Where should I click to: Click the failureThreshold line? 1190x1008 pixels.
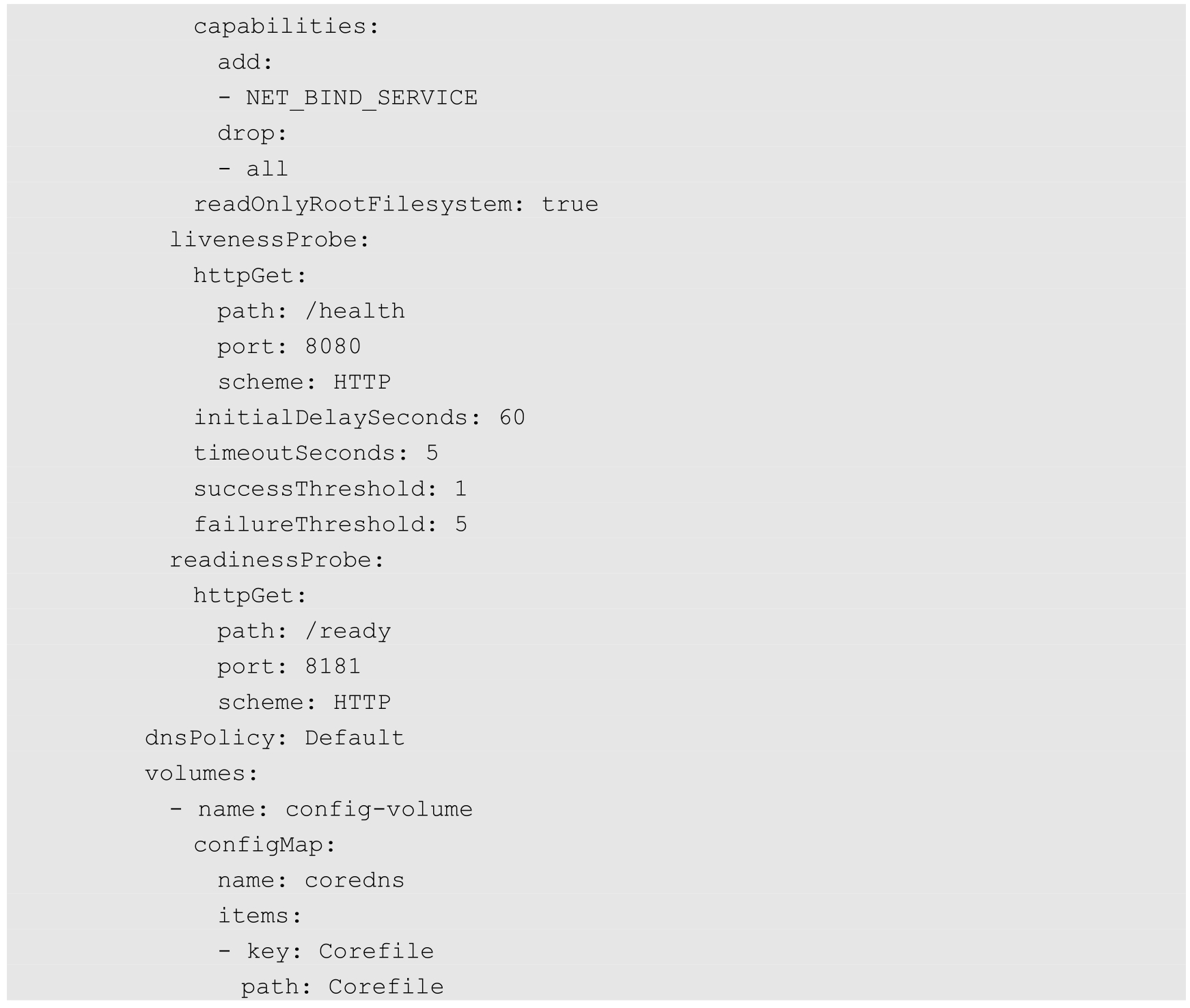coord(330,524)
